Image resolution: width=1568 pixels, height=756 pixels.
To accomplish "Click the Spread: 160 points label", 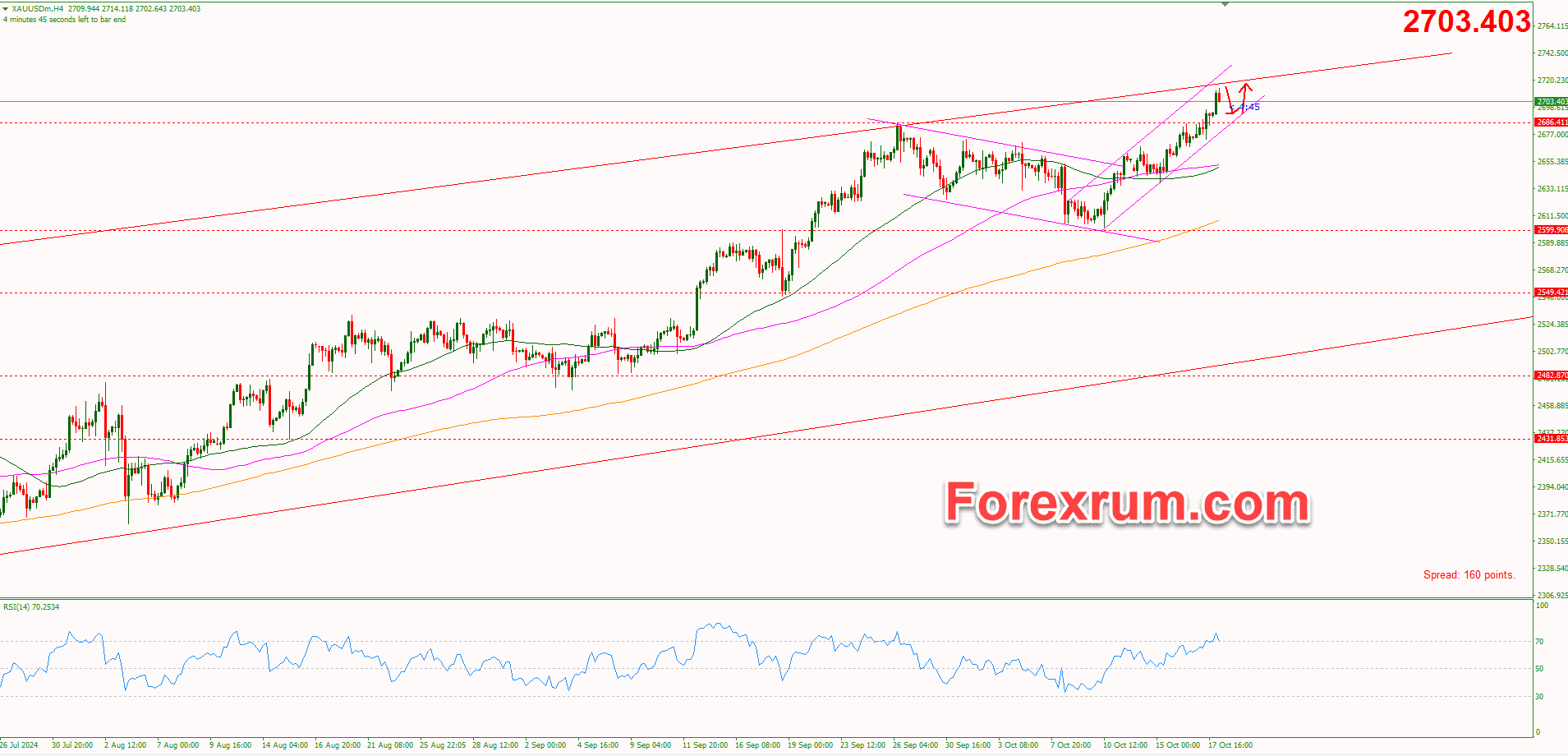I will [1469, 575].
